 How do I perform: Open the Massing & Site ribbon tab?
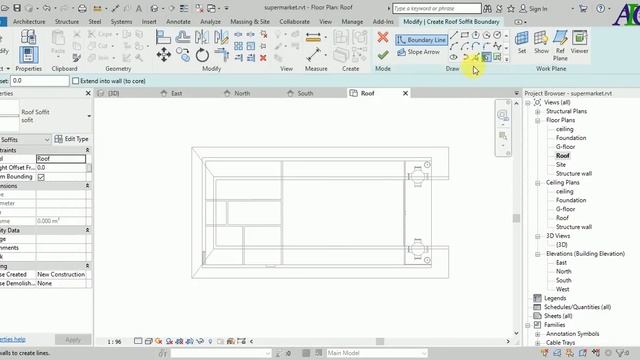[x=250, y=22]
